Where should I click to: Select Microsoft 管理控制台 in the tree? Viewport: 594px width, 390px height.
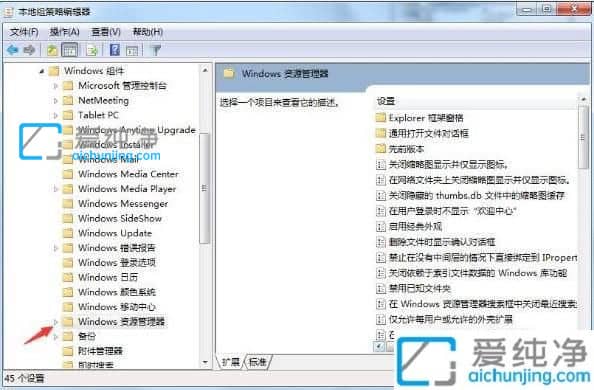tap(122, 86)
